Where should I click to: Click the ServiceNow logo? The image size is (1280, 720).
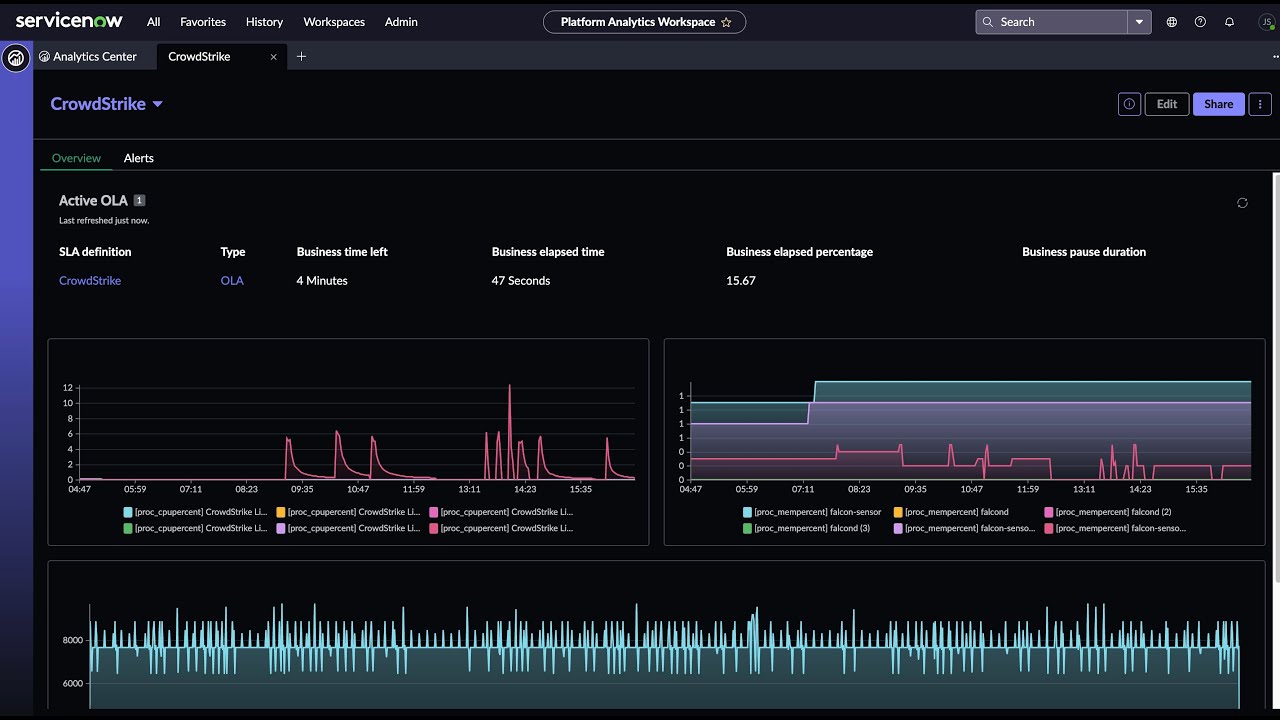point(68,21)
